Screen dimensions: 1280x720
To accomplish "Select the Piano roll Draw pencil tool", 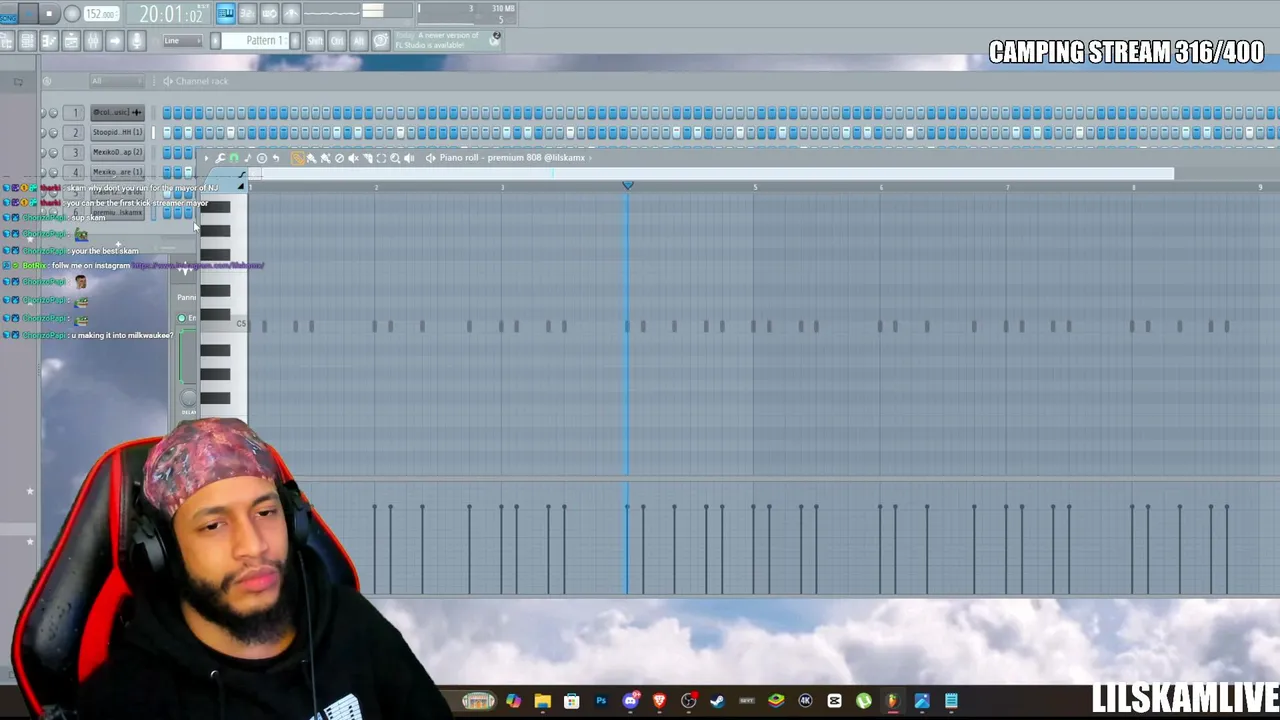I will 297,158.
